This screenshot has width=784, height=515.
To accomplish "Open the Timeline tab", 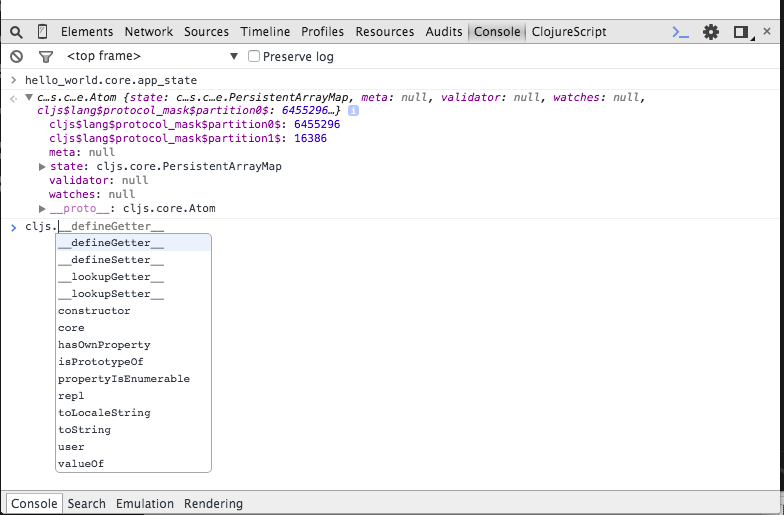I will [265, 32].
